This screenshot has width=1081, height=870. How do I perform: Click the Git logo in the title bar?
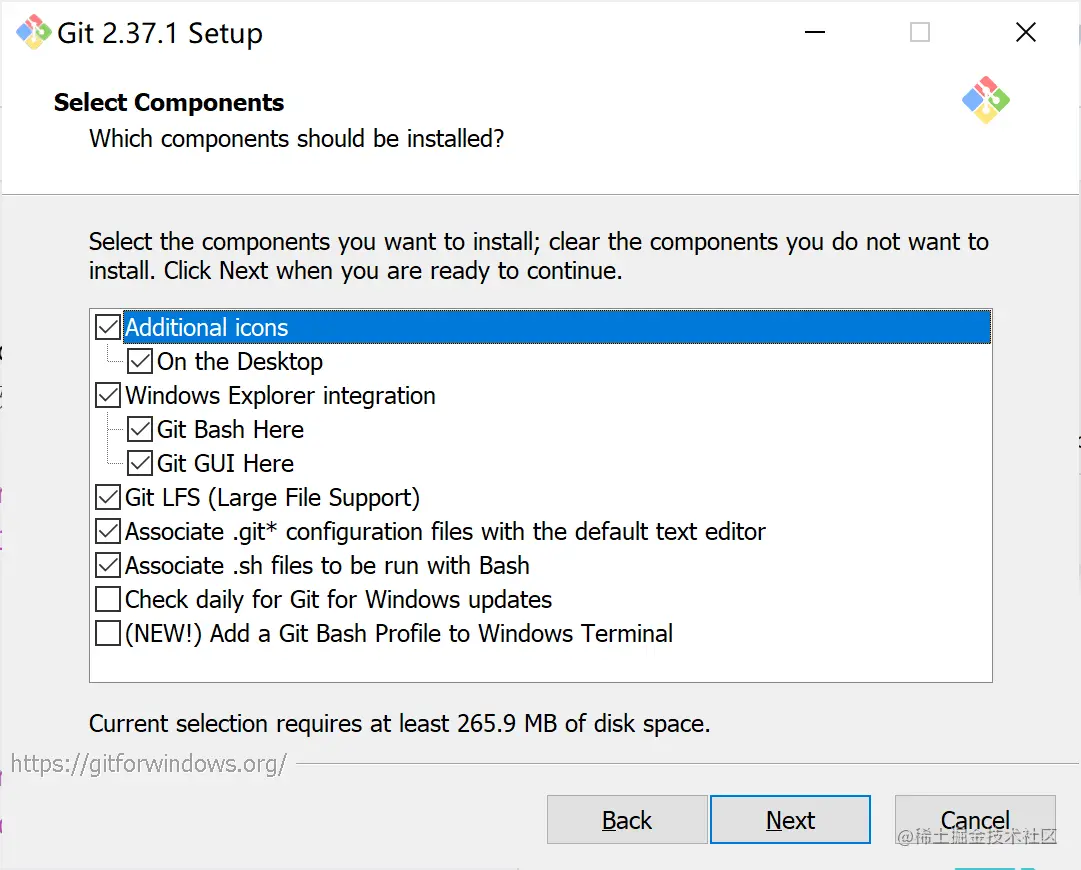pyautogui.click(x=33, y=33)
